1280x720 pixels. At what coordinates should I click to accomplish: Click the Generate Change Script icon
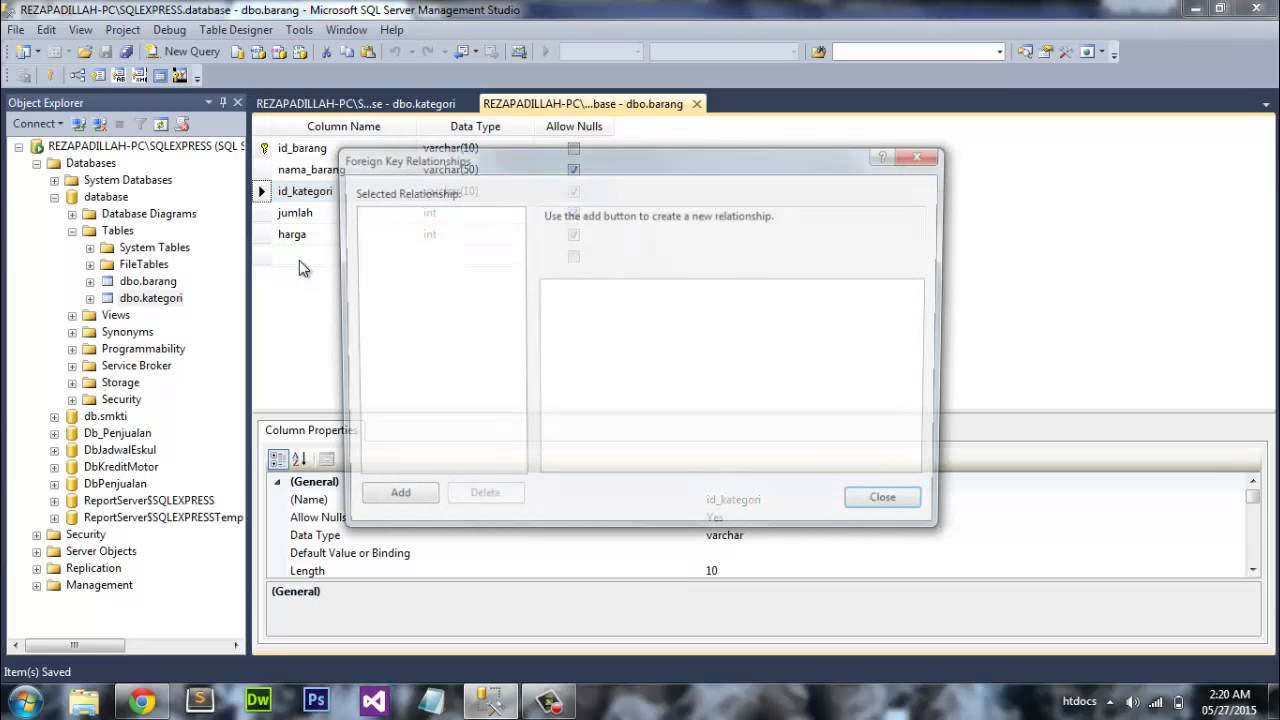pyautogui.click(x=23, y=75)
